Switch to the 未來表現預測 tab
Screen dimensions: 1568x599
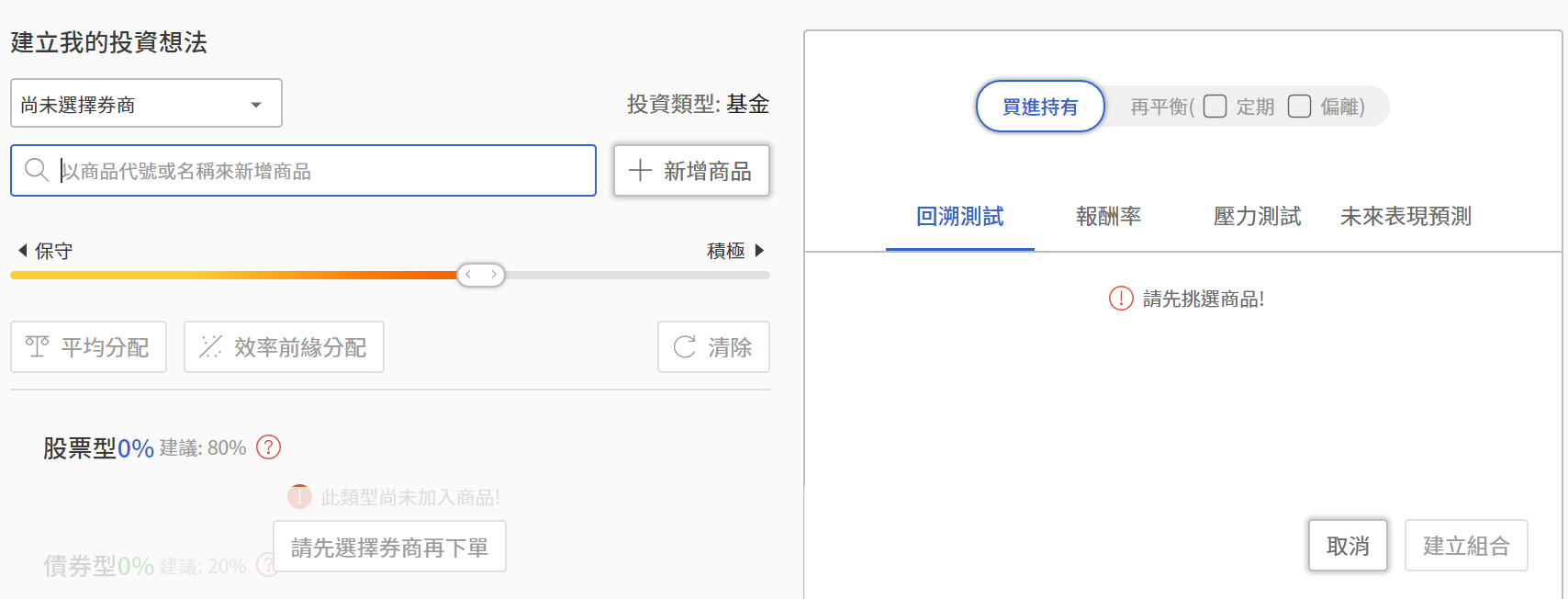tap(1406, 217)
